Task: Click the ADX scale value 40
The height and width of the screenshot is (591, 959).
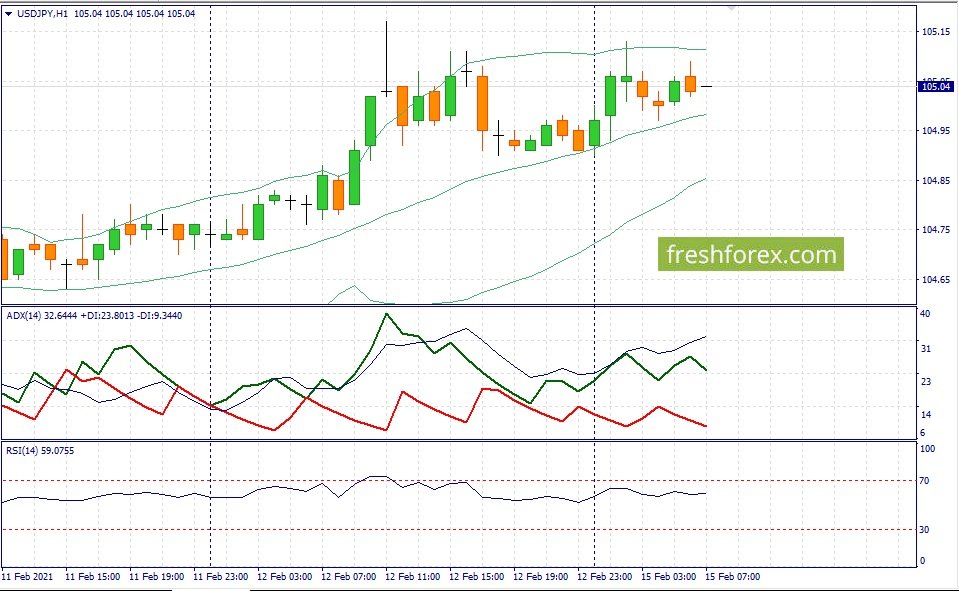Action: click(x=925, y=314)
